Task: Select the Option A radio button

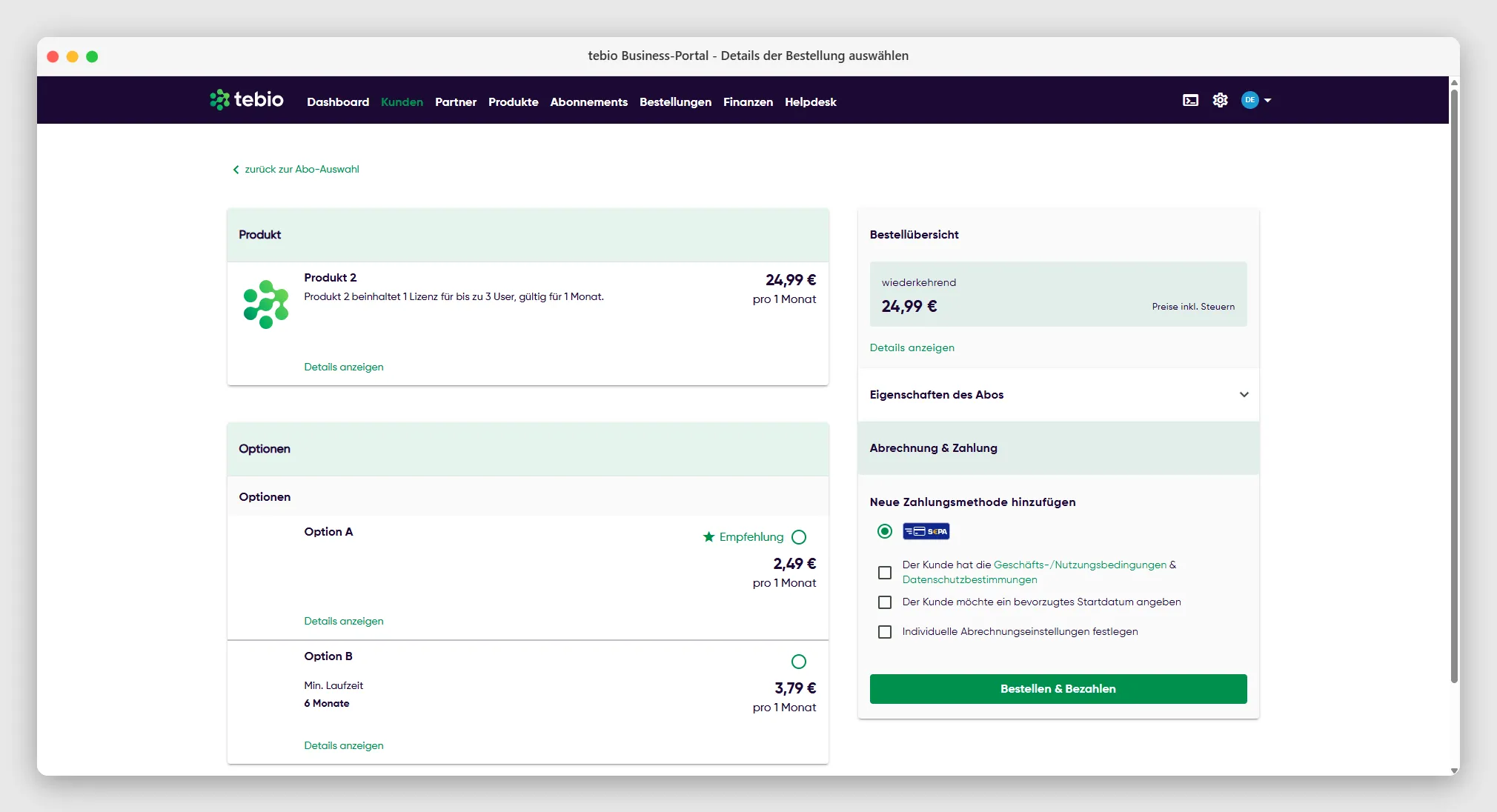Action: [x=798, y=537]
